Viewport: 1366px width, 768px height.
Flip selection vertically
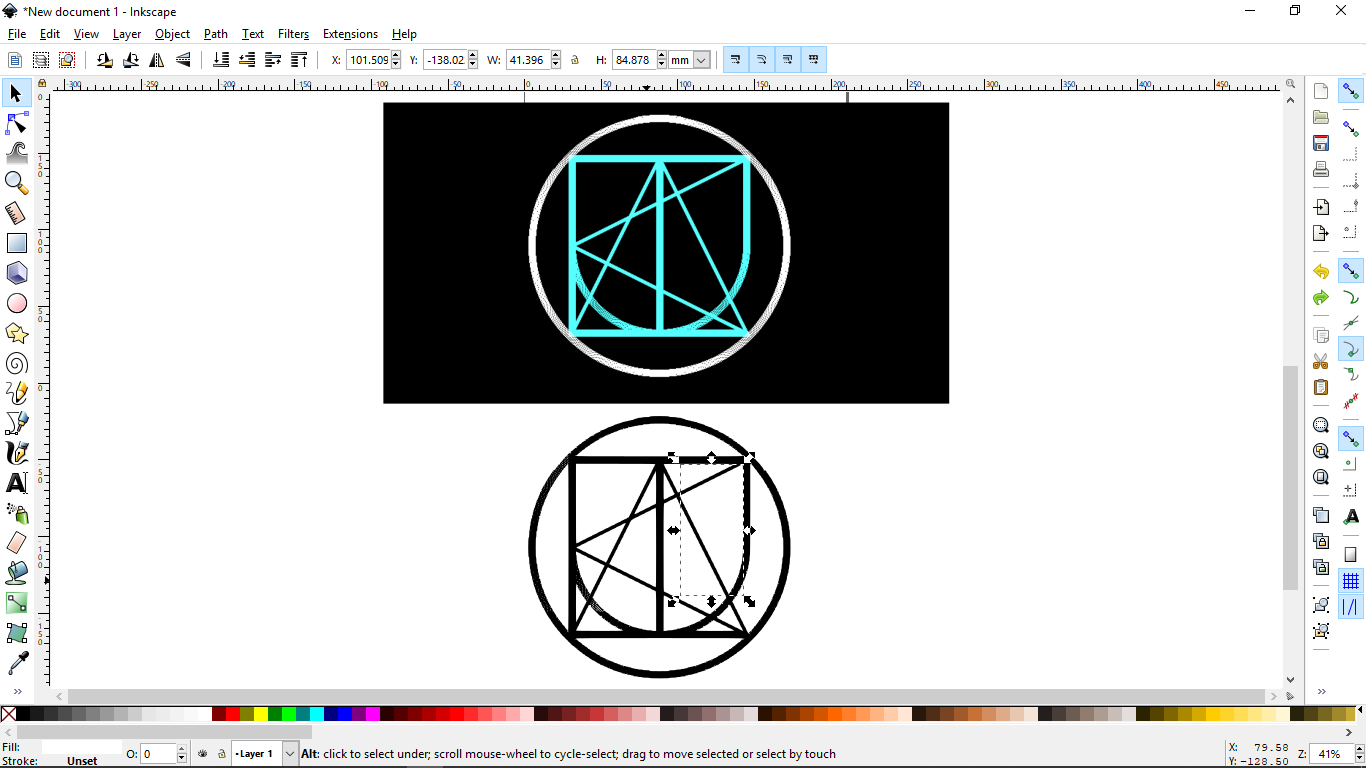[x=183, y=60]
